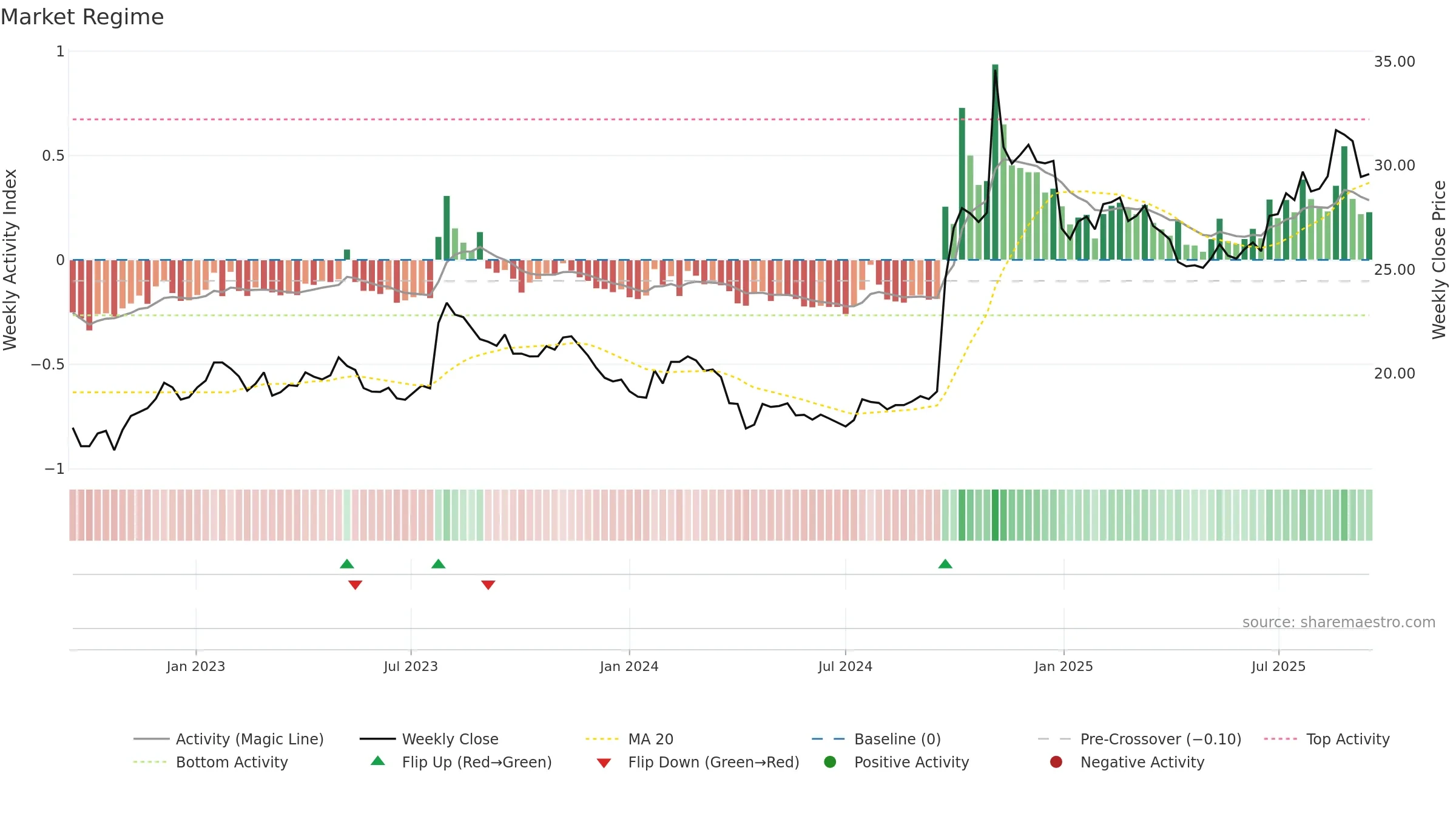Toggle the Pre-Crossover (−0.10) legend entry
Screen dimensions: 1456x819
tap(1139, 739)
